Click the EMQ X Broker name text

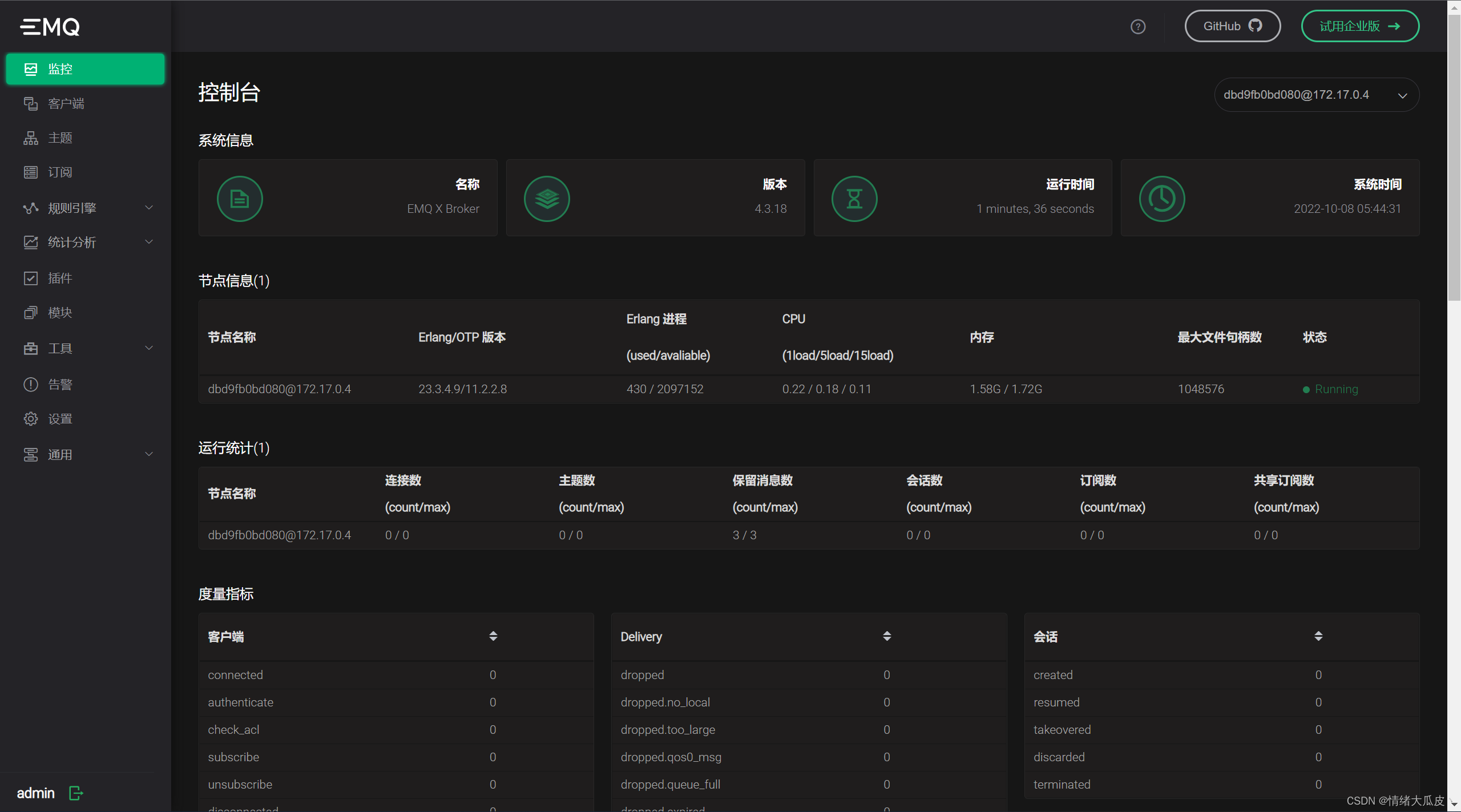coord(443,209)
